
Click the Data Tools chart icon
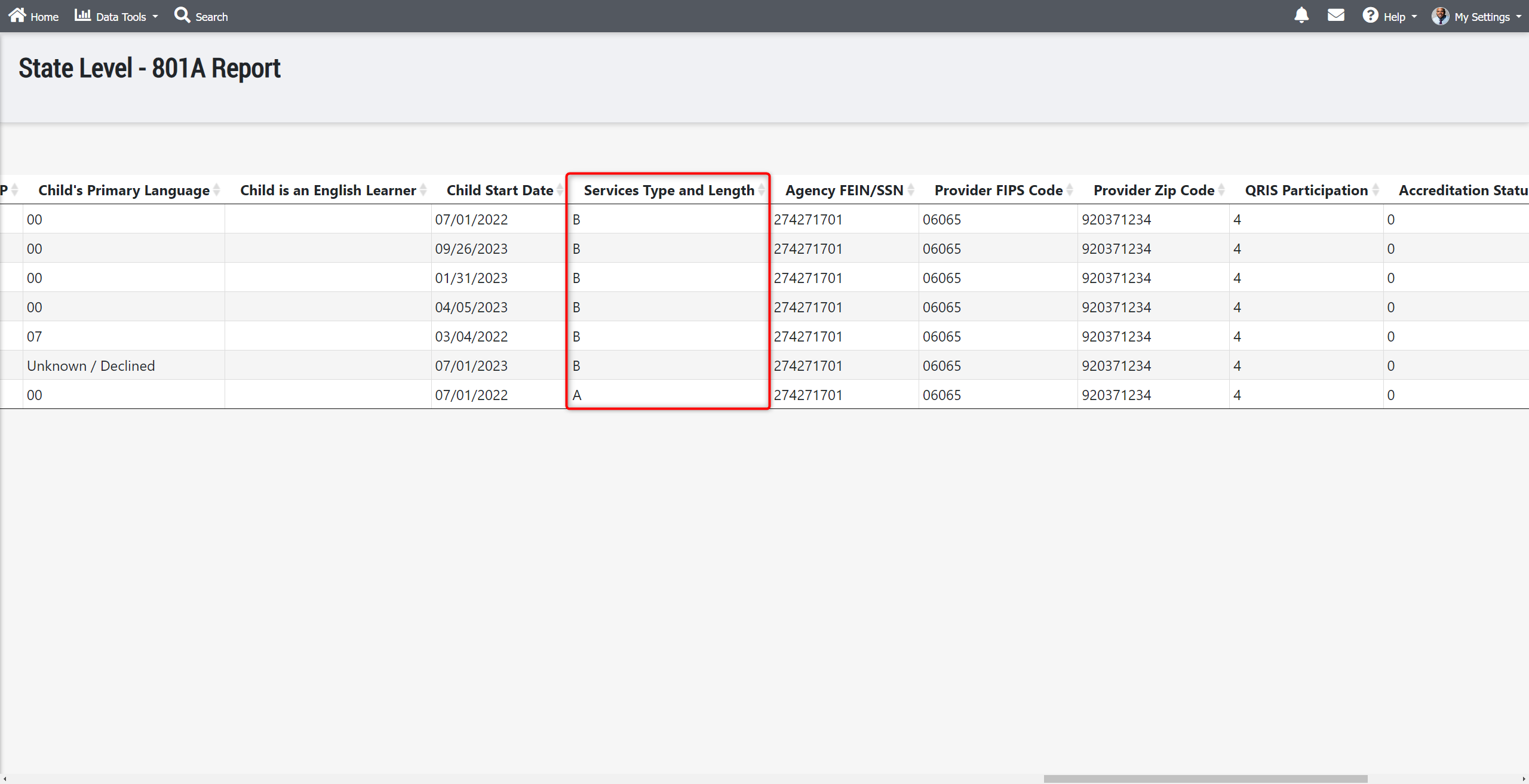click(x=82, y=15)
